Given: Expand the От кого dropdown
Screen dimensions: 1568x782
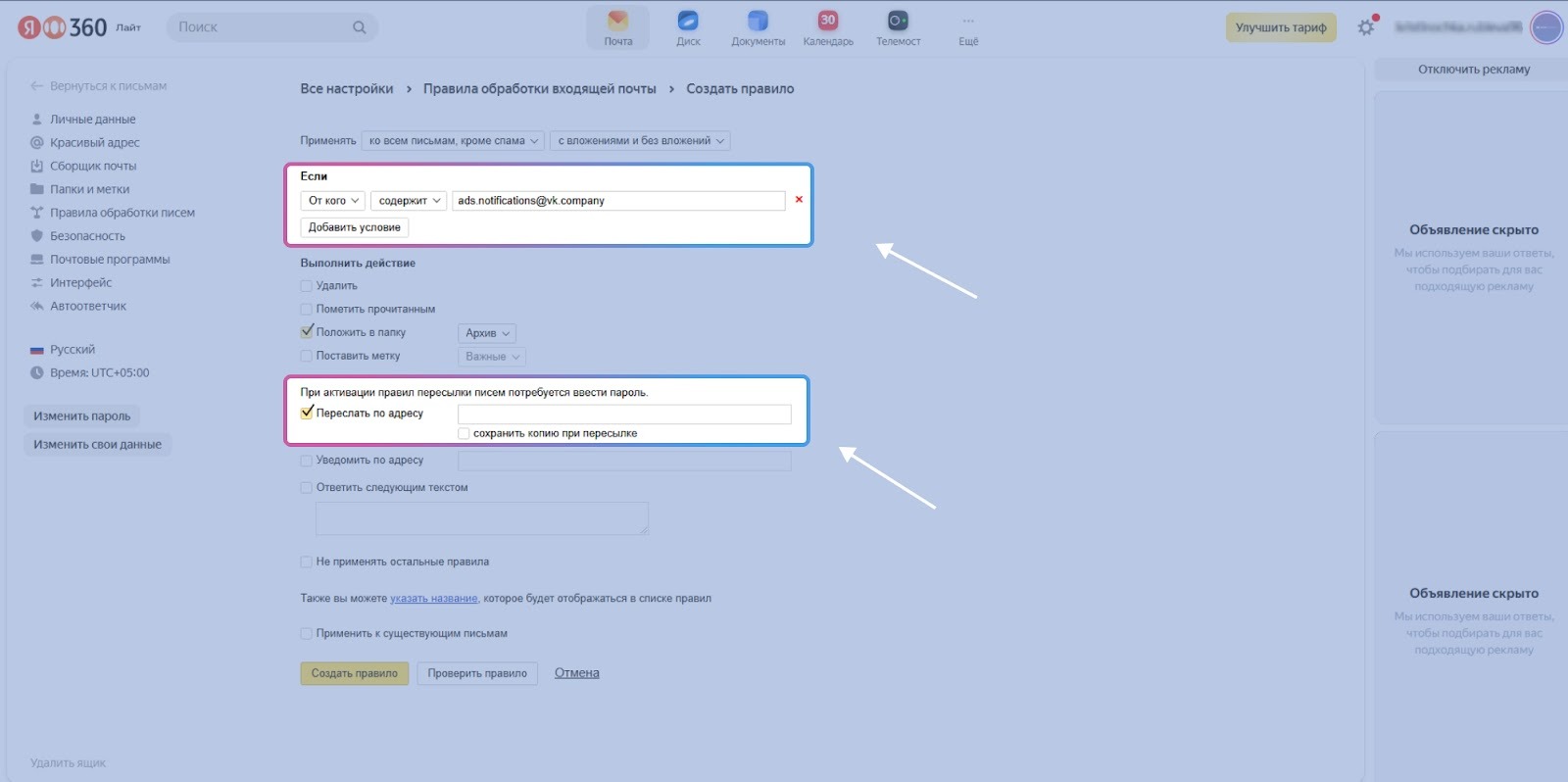Looking at the screenshot, I should click(x=333, y=201).
